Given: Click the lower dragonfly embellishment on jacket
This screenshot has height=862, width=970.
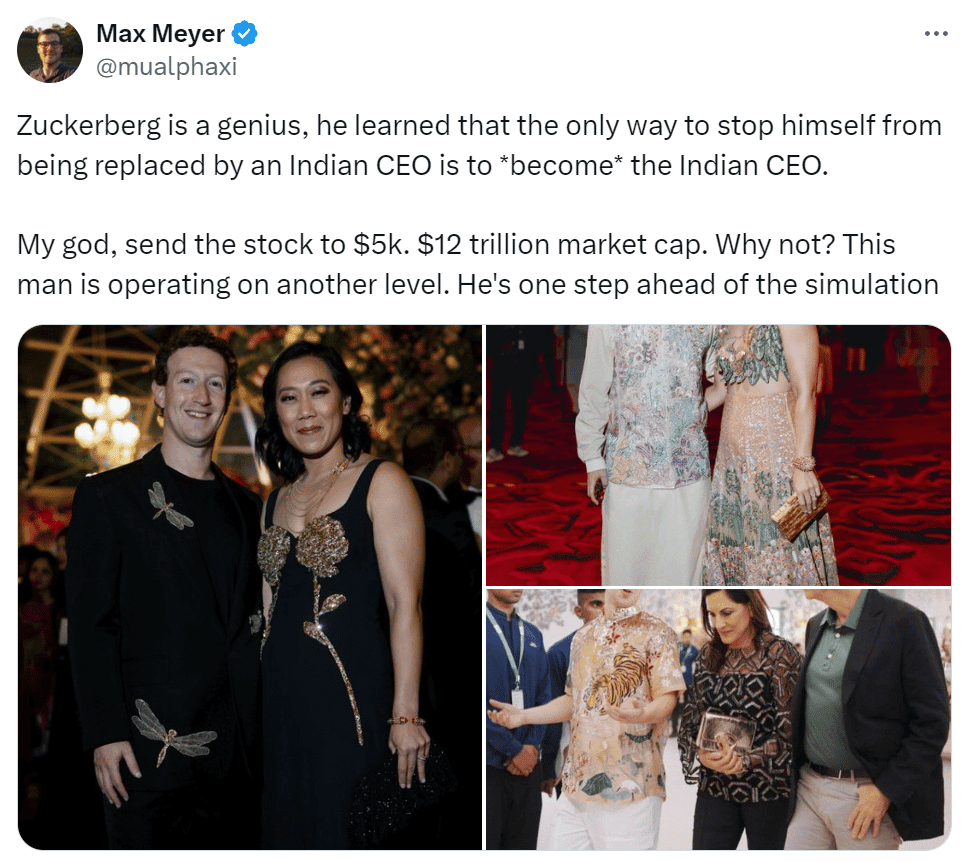Looking at the screenshot, I should [x=173, y=731].
